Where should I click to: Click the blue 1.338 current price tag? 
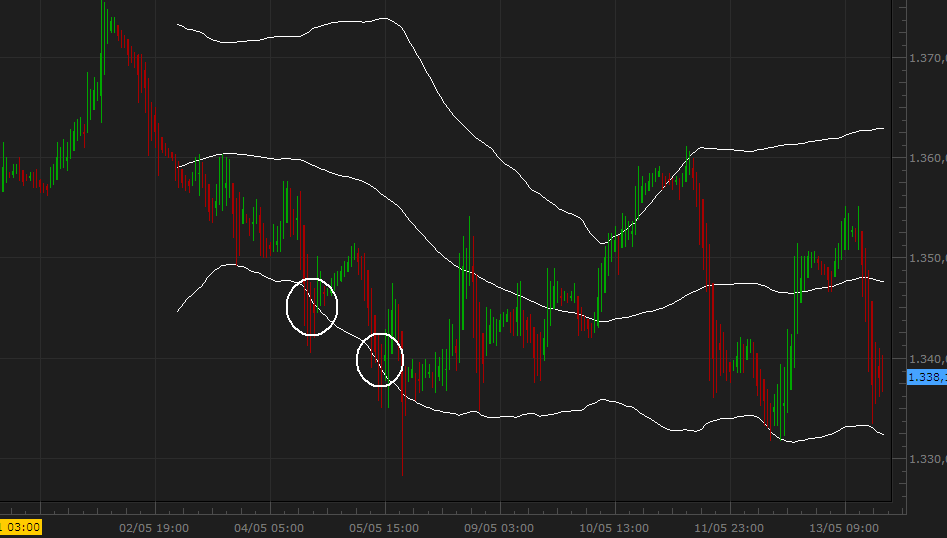927,377
